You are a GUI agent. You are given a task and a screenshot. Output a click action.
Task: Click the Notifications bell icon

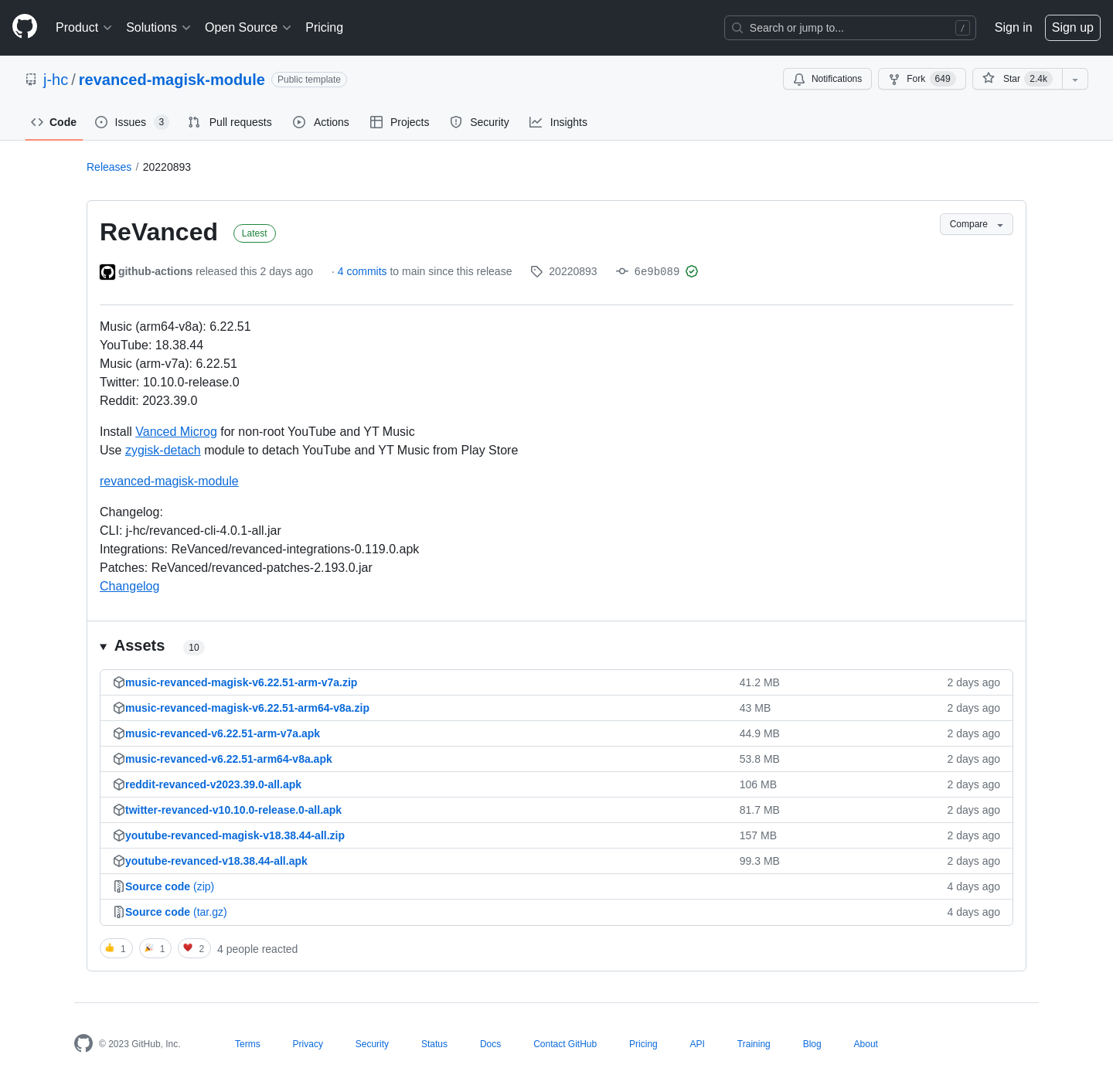799,79
